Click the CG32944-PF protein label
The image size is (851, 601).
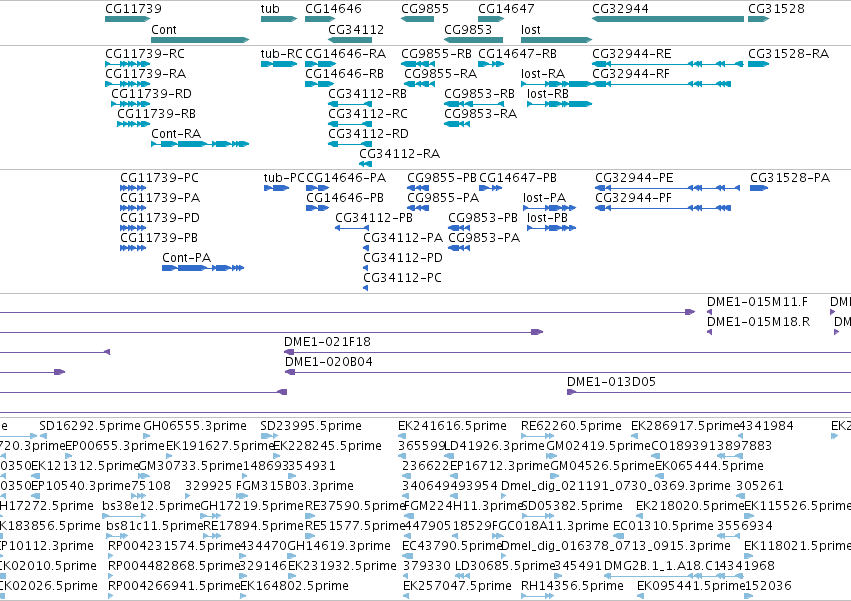tap(634, 198)
